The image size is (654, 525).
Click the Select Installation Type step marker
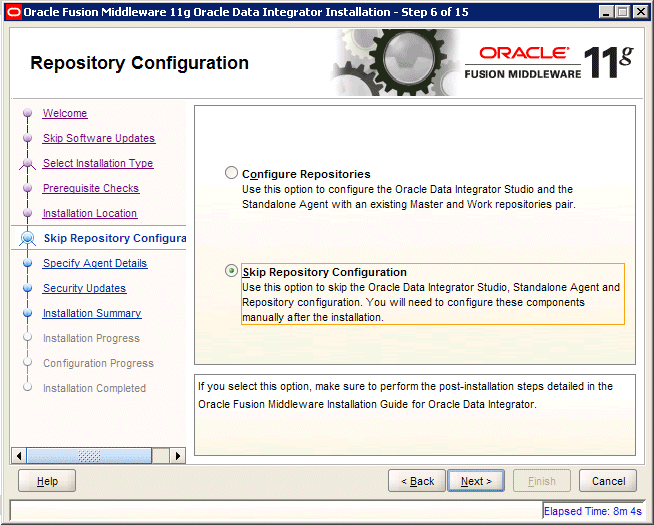(28, 163)
